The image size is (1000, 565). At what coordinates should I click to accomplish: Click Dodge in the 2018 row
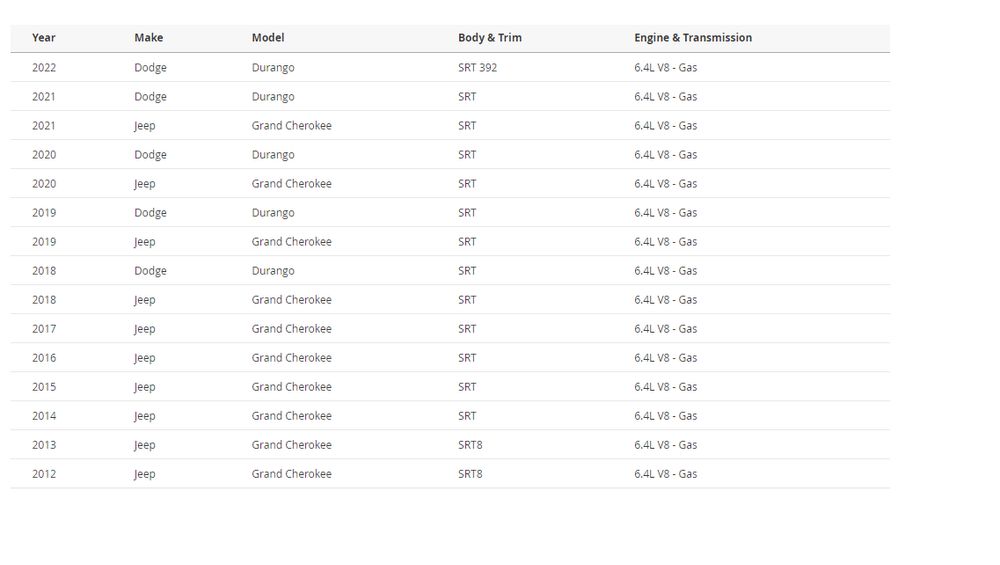[150, 271]
